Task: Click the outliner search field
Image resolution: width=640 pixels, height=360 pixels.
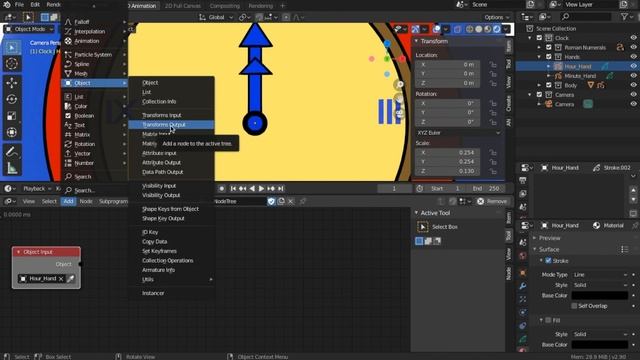Action: click(586, 17)
